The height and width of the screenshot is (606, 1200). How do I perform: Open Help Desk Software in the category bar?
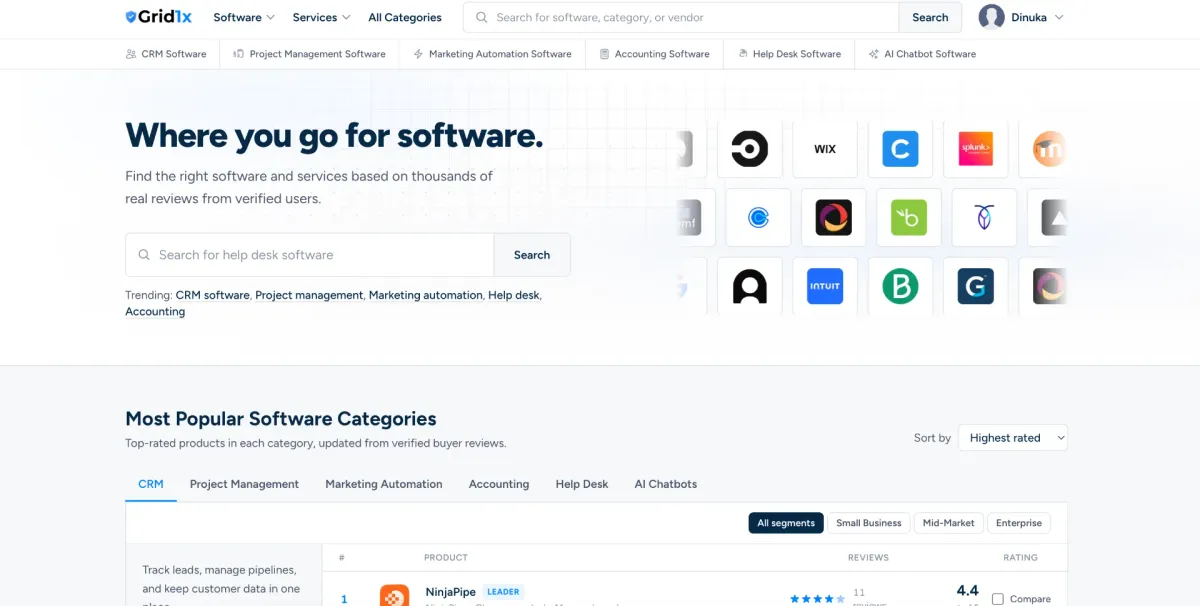coord(789,54)
